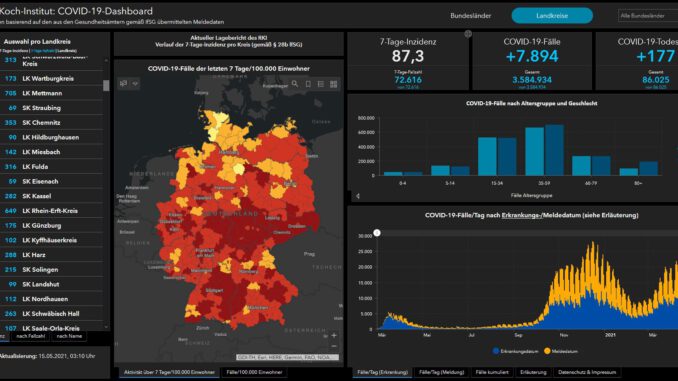This screenshot has height=381, width=678.
Task: Switch to the Fälle kumuliert tab
Action: (x=492, y=372)
